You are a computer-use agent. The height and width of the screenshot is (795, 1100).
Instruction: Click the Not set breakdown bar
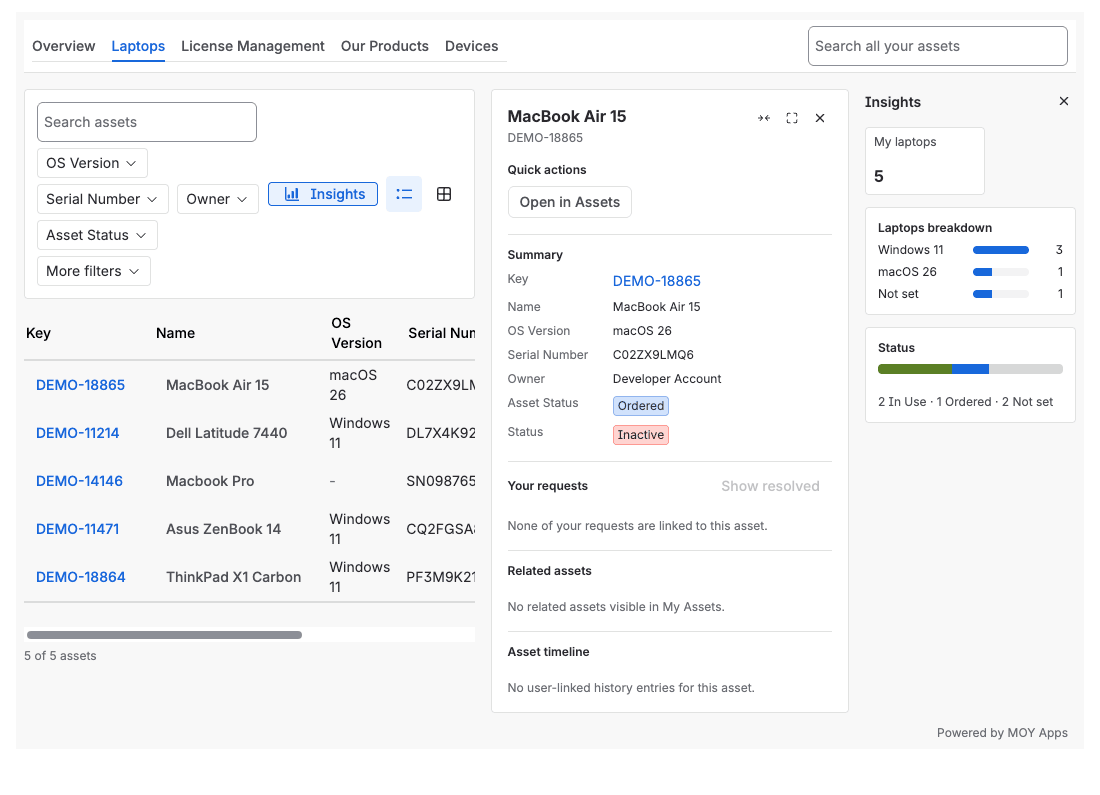pos(1000,294)
